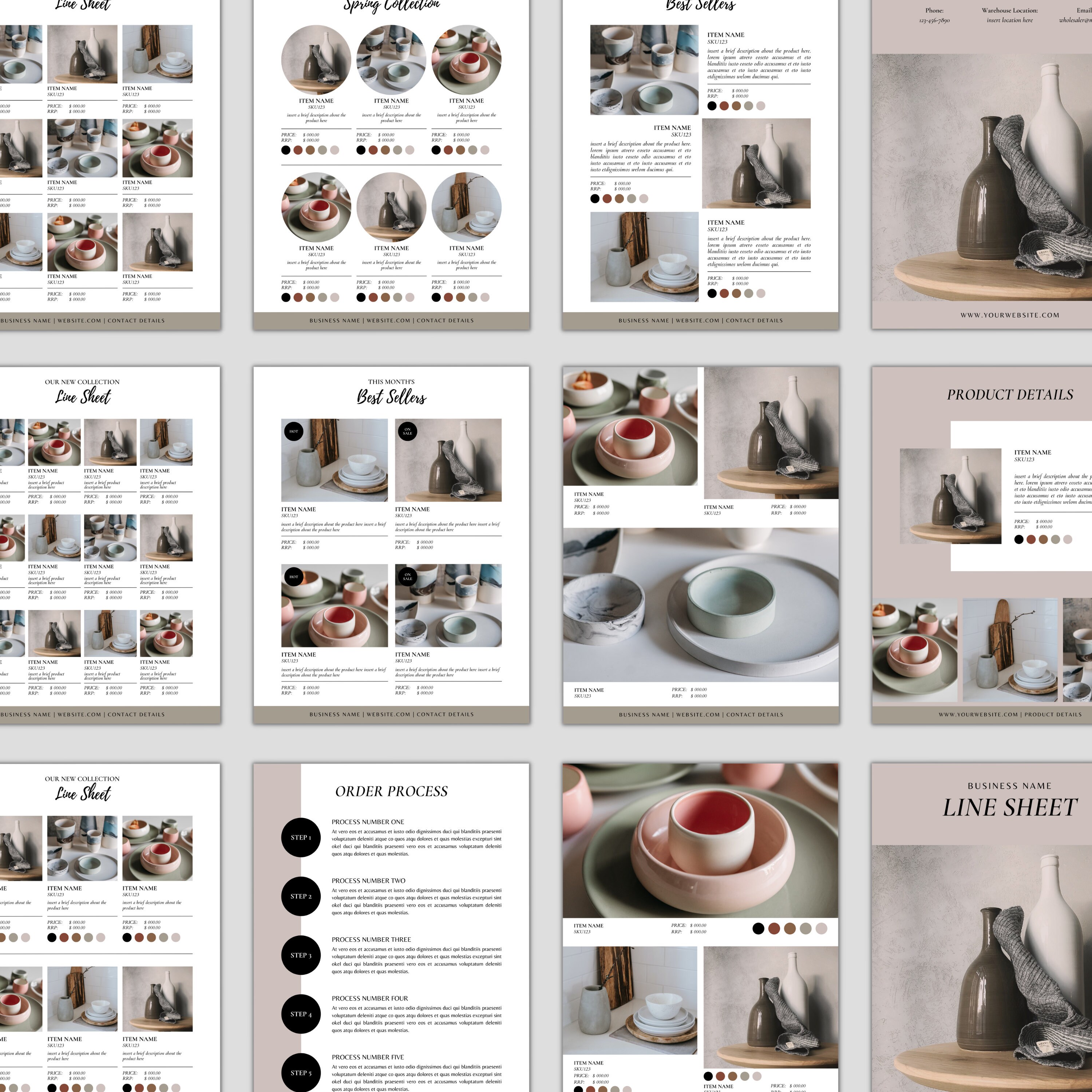
Task: Select the large marble bowl and plate photo
Action: [x=701, y=605]
